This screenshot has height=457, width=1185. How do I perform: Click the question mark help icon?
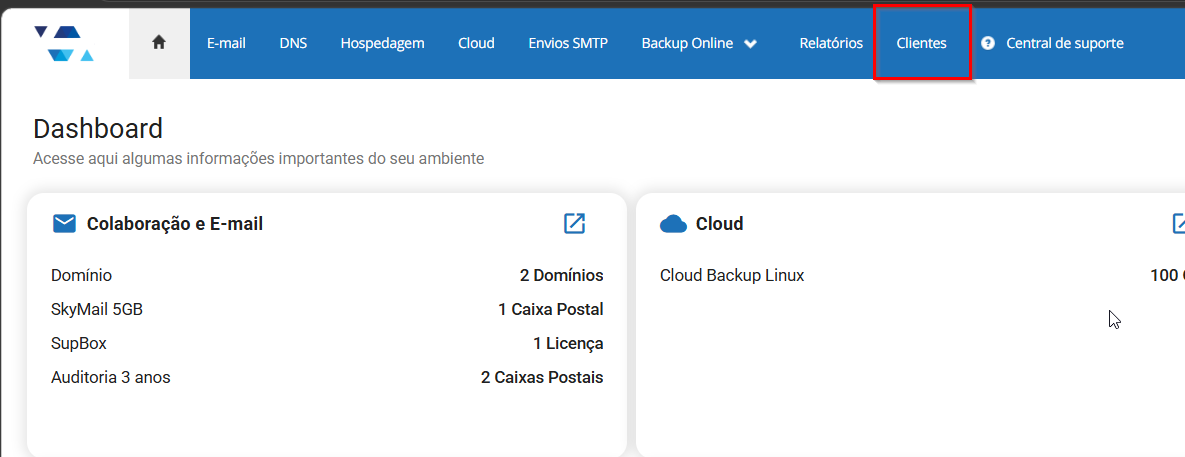pyautogui.click(x=988, y=43)
